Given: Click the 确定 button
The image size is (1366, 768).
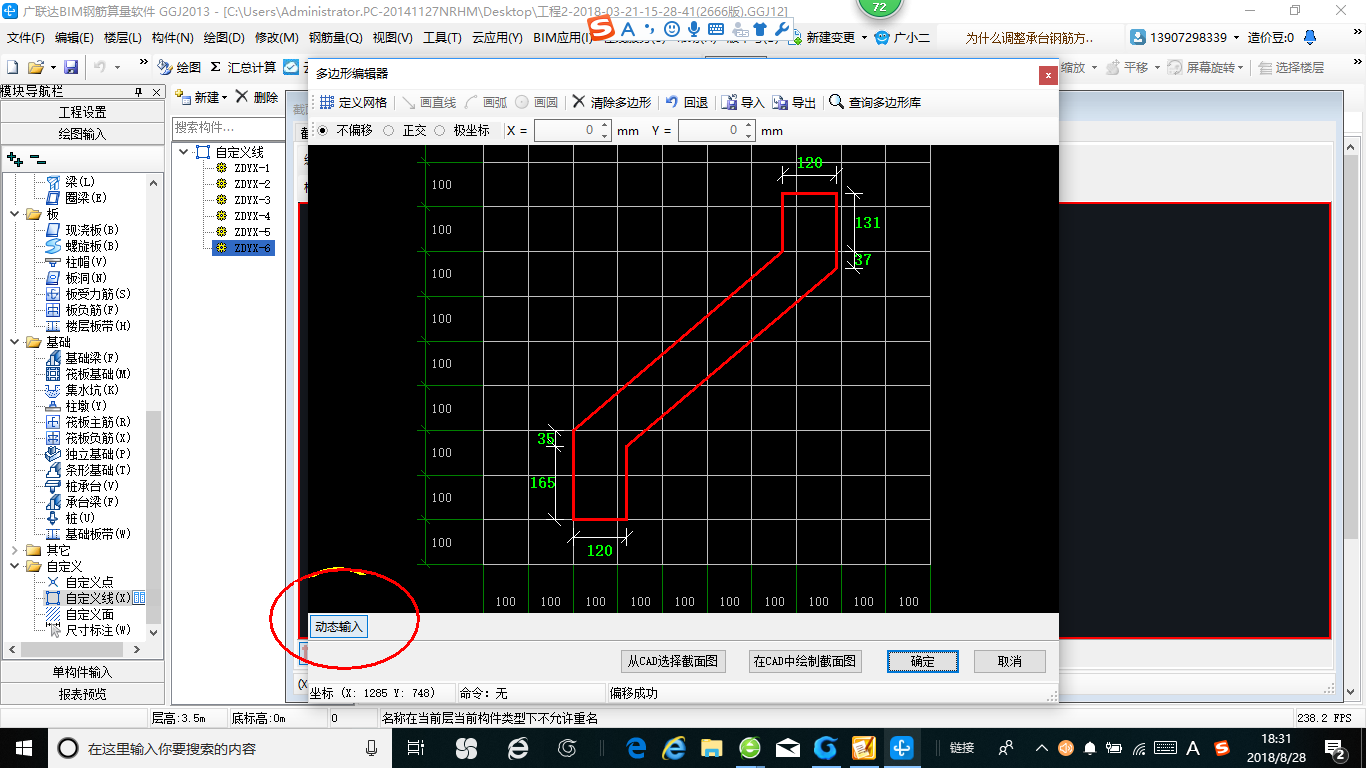Looking at the screenshot, I should [923, 661].
